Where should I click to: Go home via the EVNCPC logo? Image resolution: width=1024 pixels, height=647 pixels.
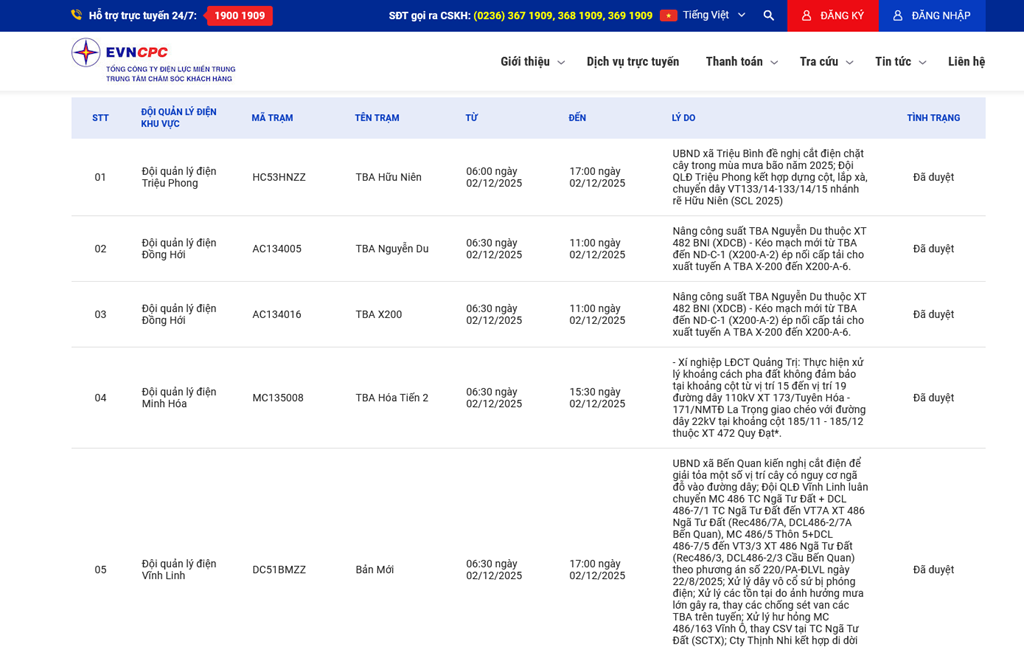click(152, 61)
